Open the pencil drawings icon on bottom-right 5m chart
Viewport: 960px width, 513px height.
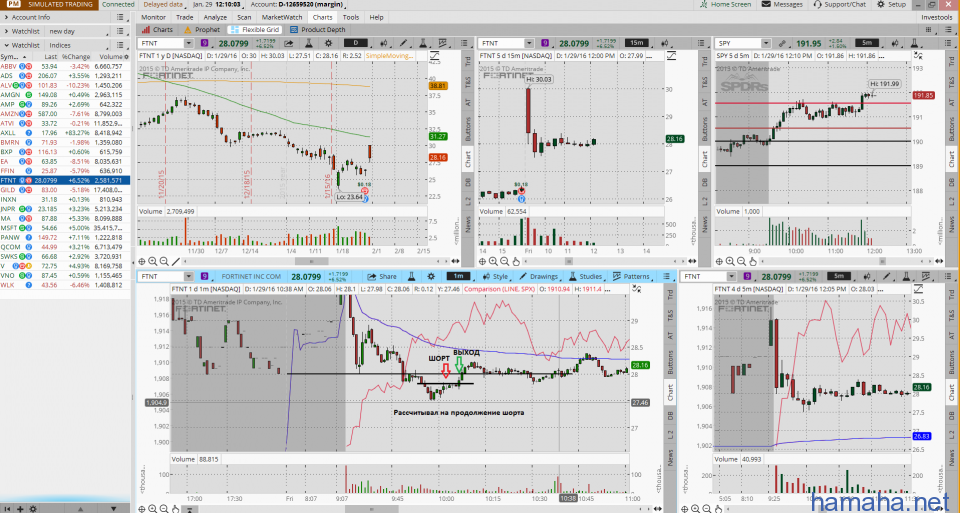click(x=886, y=277)
